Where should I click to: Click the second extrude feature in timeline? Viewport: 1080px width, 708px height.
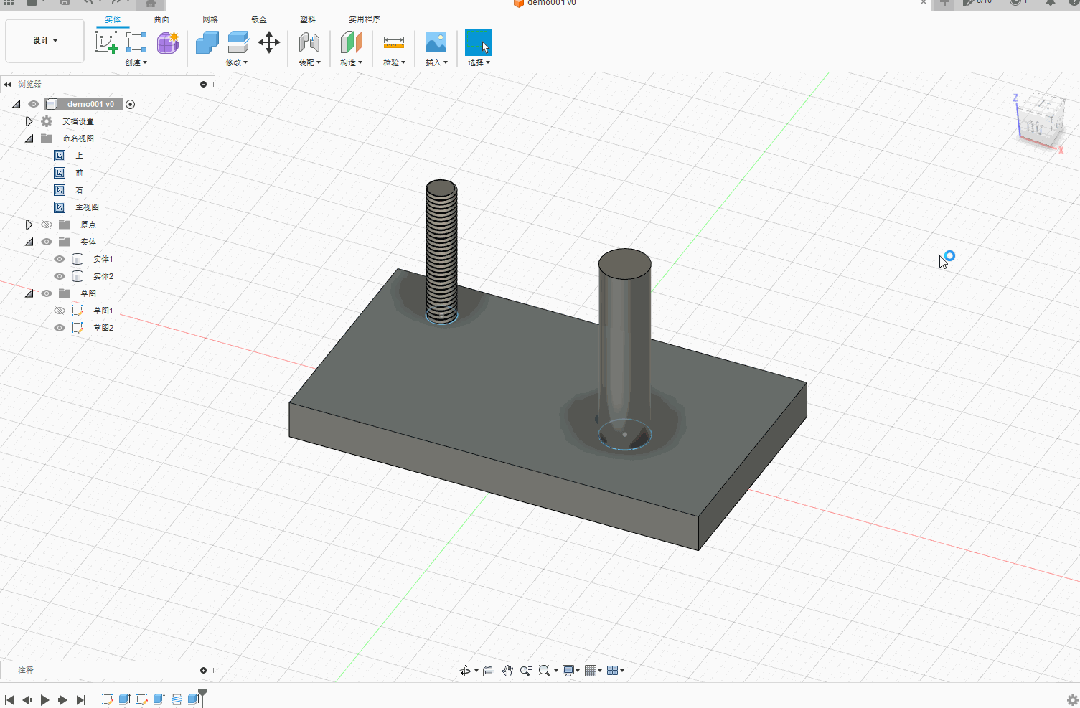coord(159,699)
